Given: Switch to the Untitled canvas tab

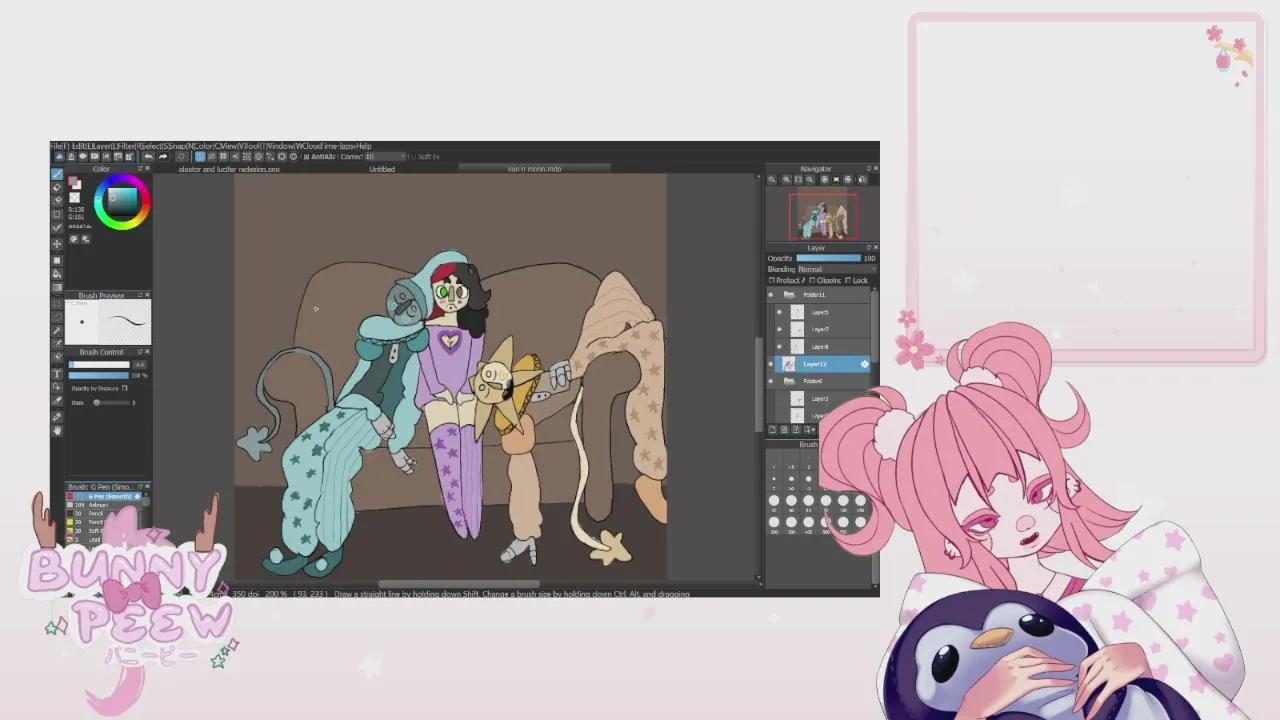Looking at the screenshot, I should click(x=382, y=169).
